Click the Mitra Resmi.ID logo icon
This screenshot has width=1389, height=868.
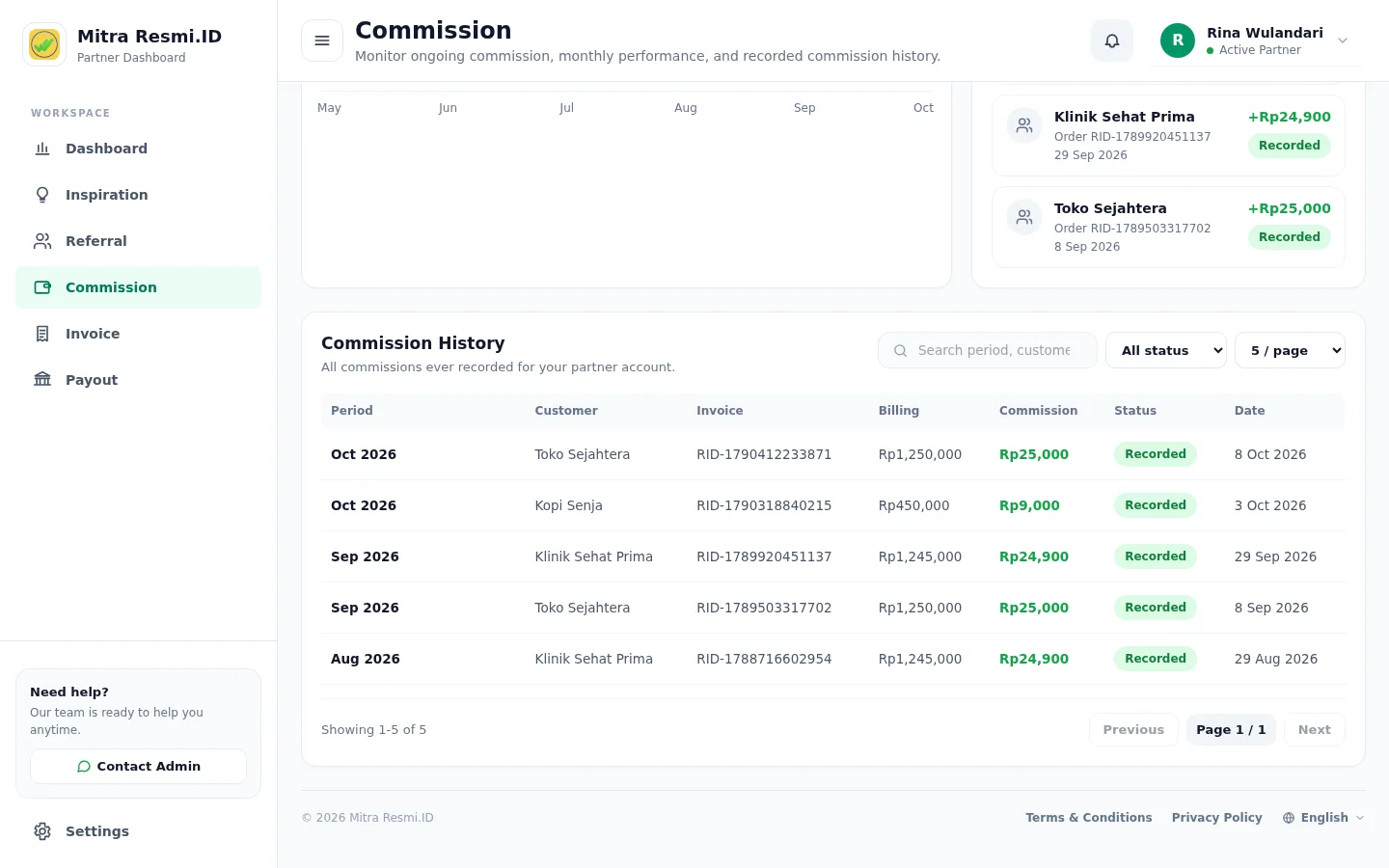(x=44, y=44)
